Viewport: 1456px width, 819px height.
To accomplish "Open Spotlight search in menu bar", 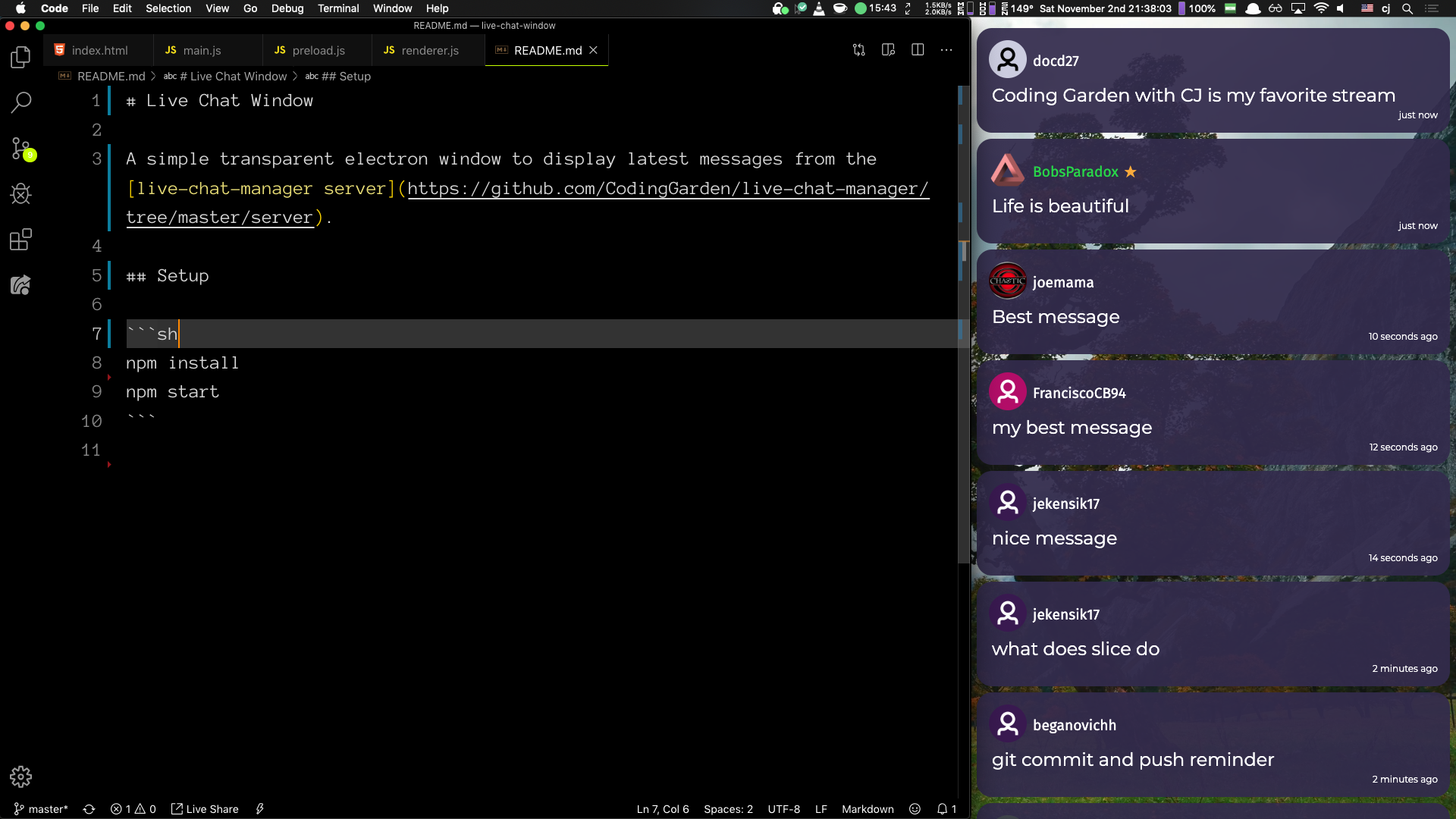I will 1407,8.
